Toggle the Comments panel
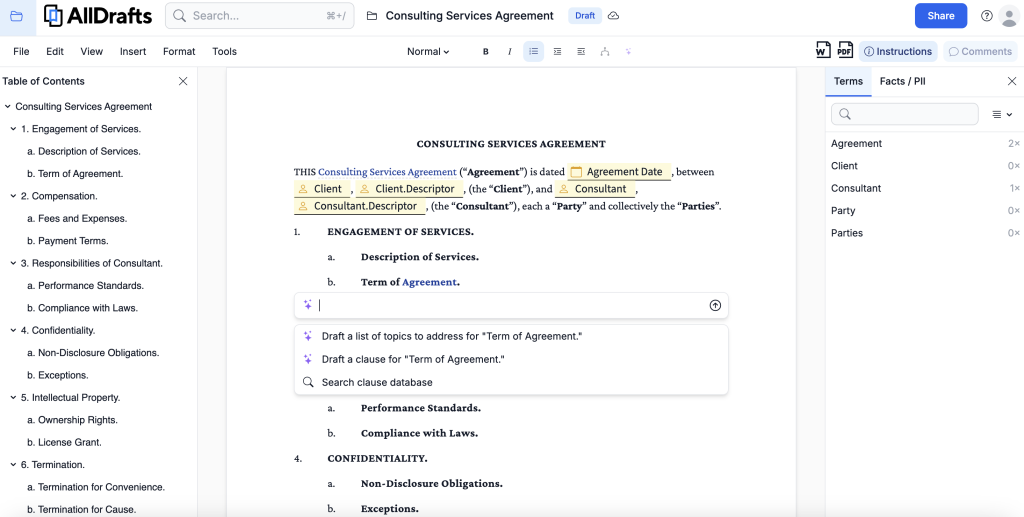 [x=980, y=52]
